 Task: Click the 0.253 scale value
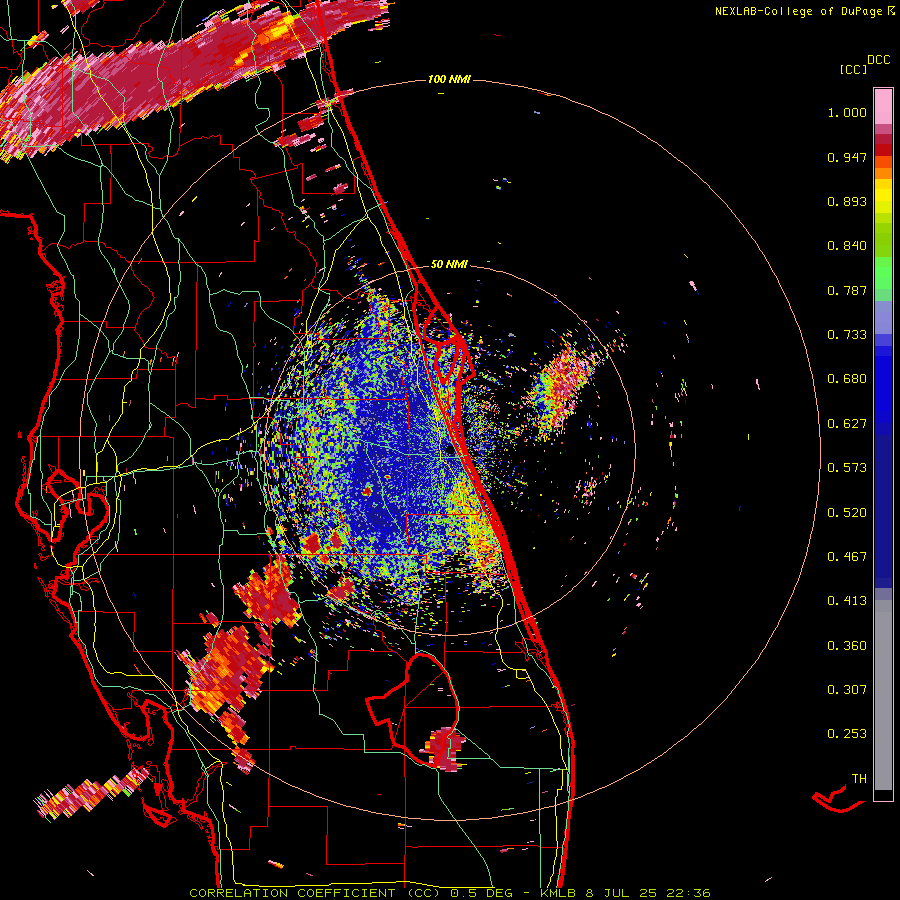847,734
